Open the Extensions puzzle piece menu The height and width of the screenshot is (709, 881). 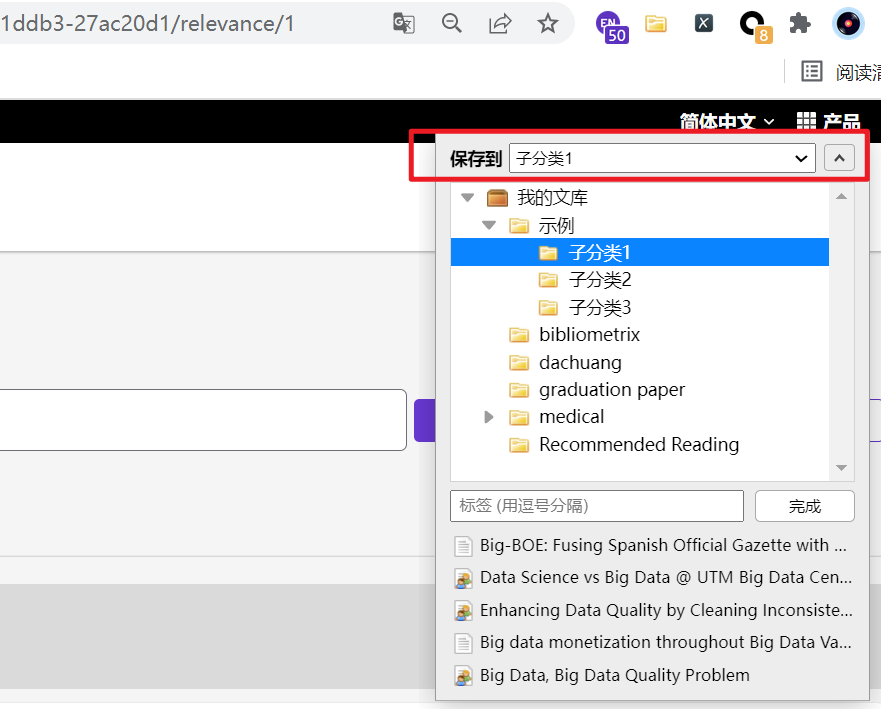click(800, 24)
